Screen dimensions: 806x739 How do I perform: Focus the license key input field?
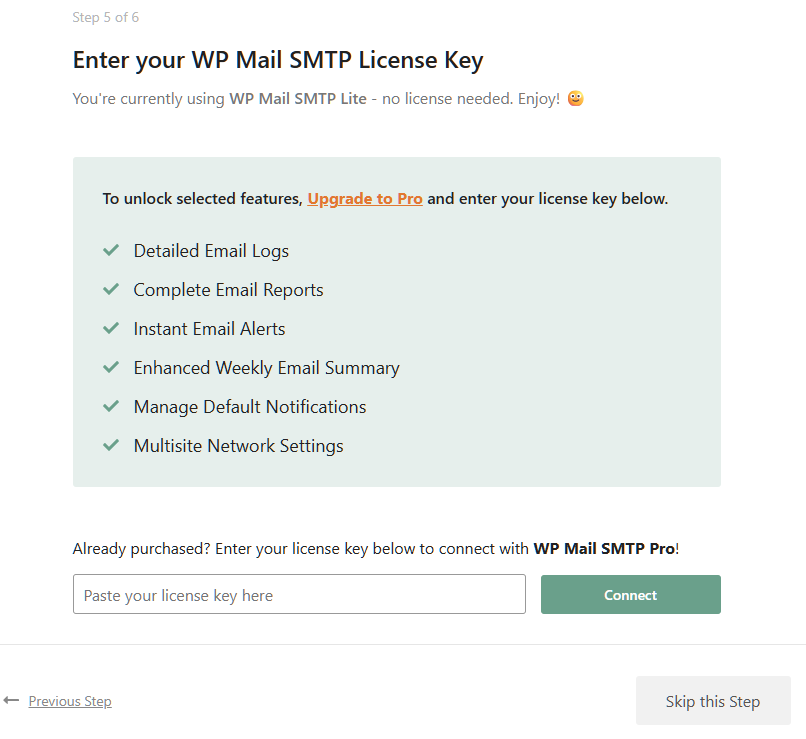point(299,595)
